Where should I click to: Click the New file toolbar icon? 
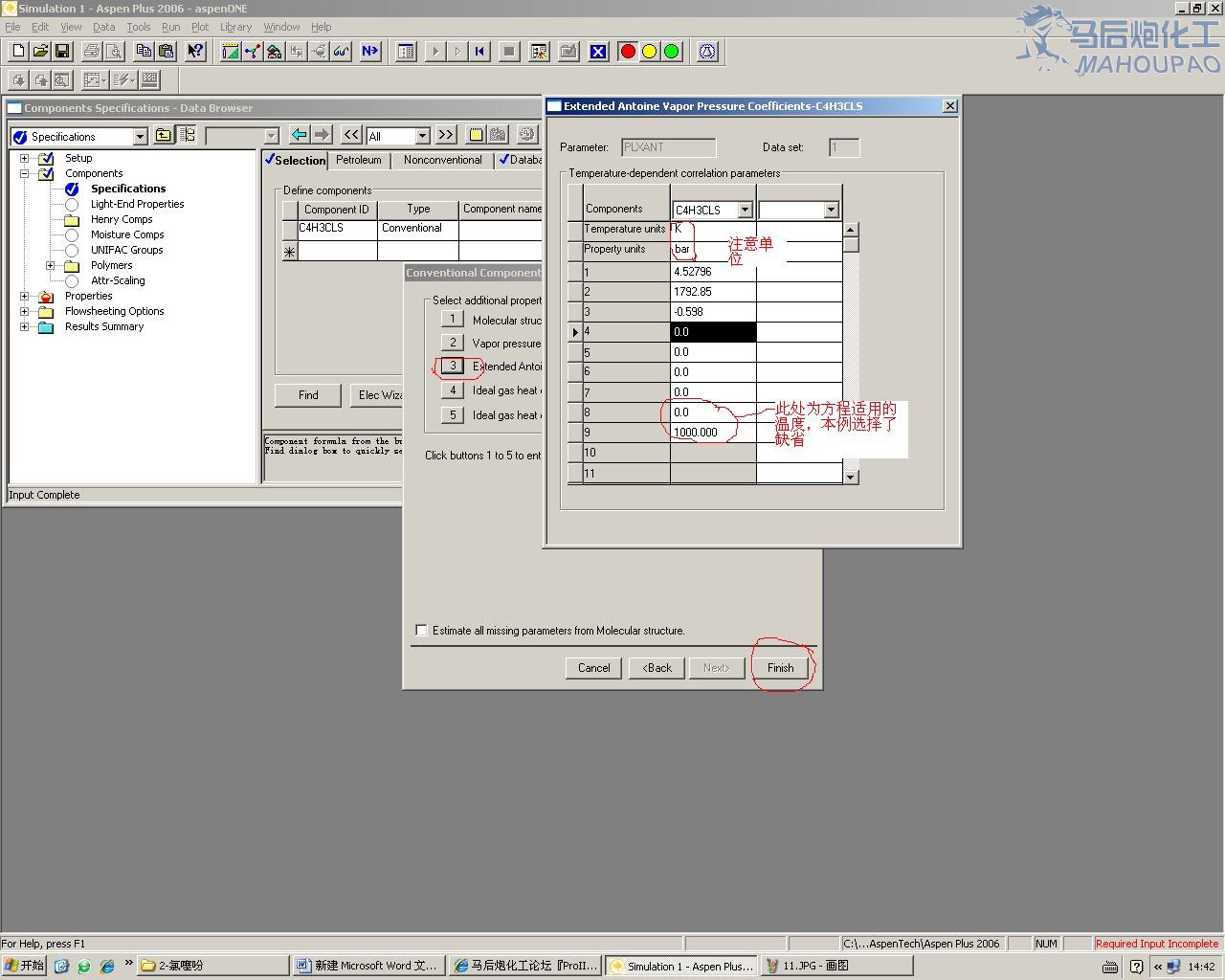tap(17, 51)
